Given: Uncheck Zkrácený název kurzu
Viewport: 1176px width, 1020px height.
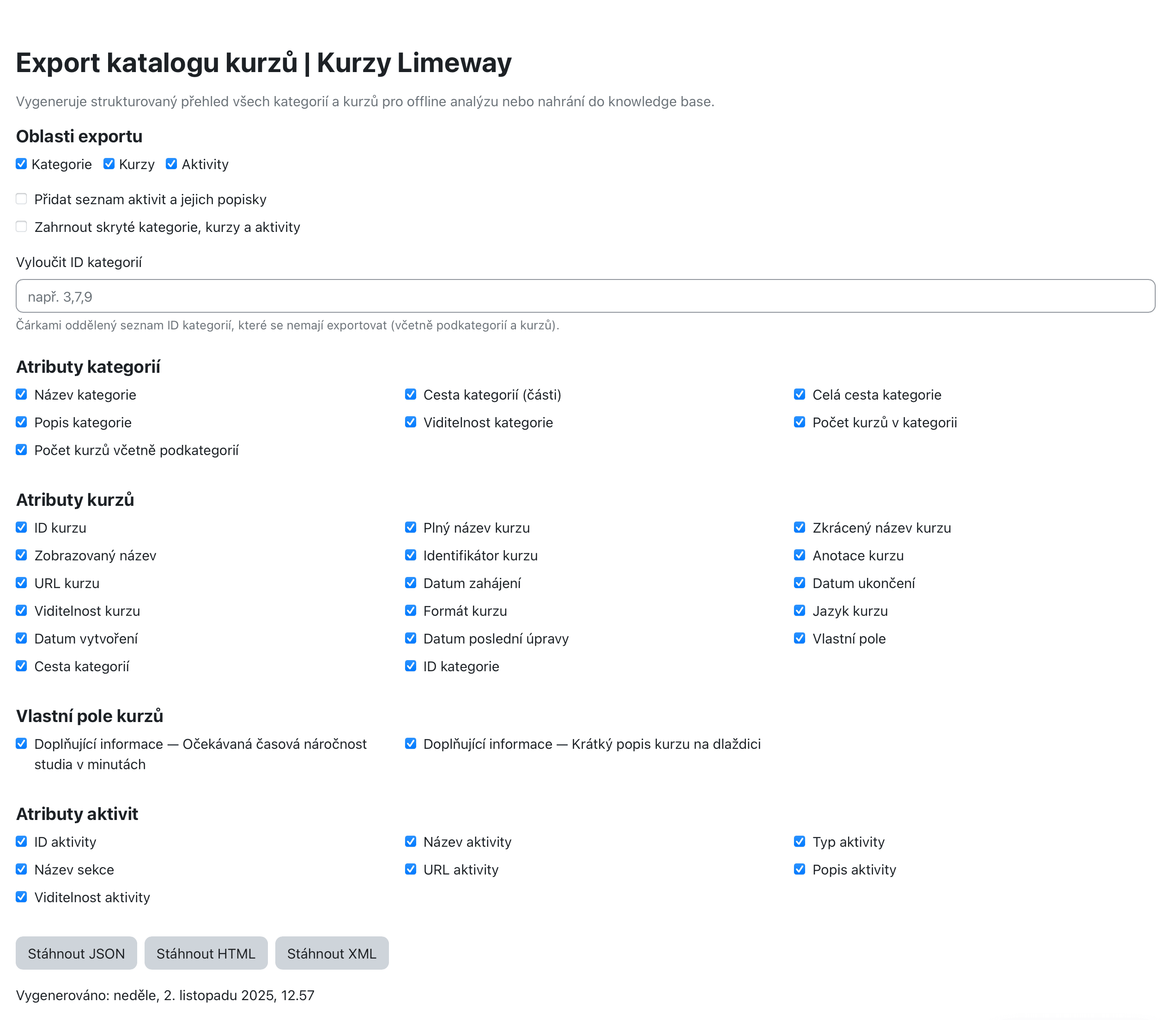Looking at the screenshot, I should 799,528.
